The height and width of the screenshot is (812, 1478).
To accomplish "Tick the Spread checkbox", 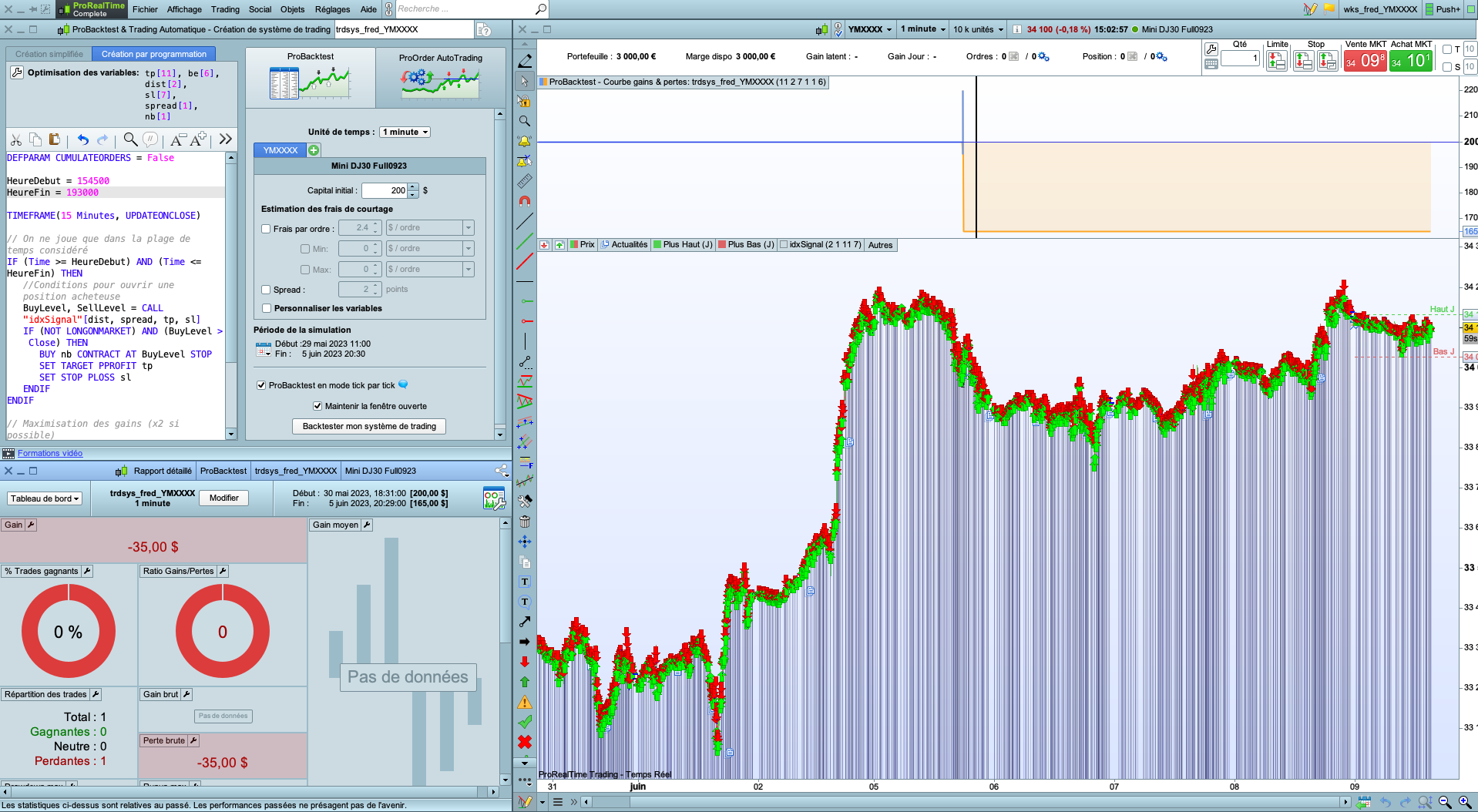I will pos(266,290).
